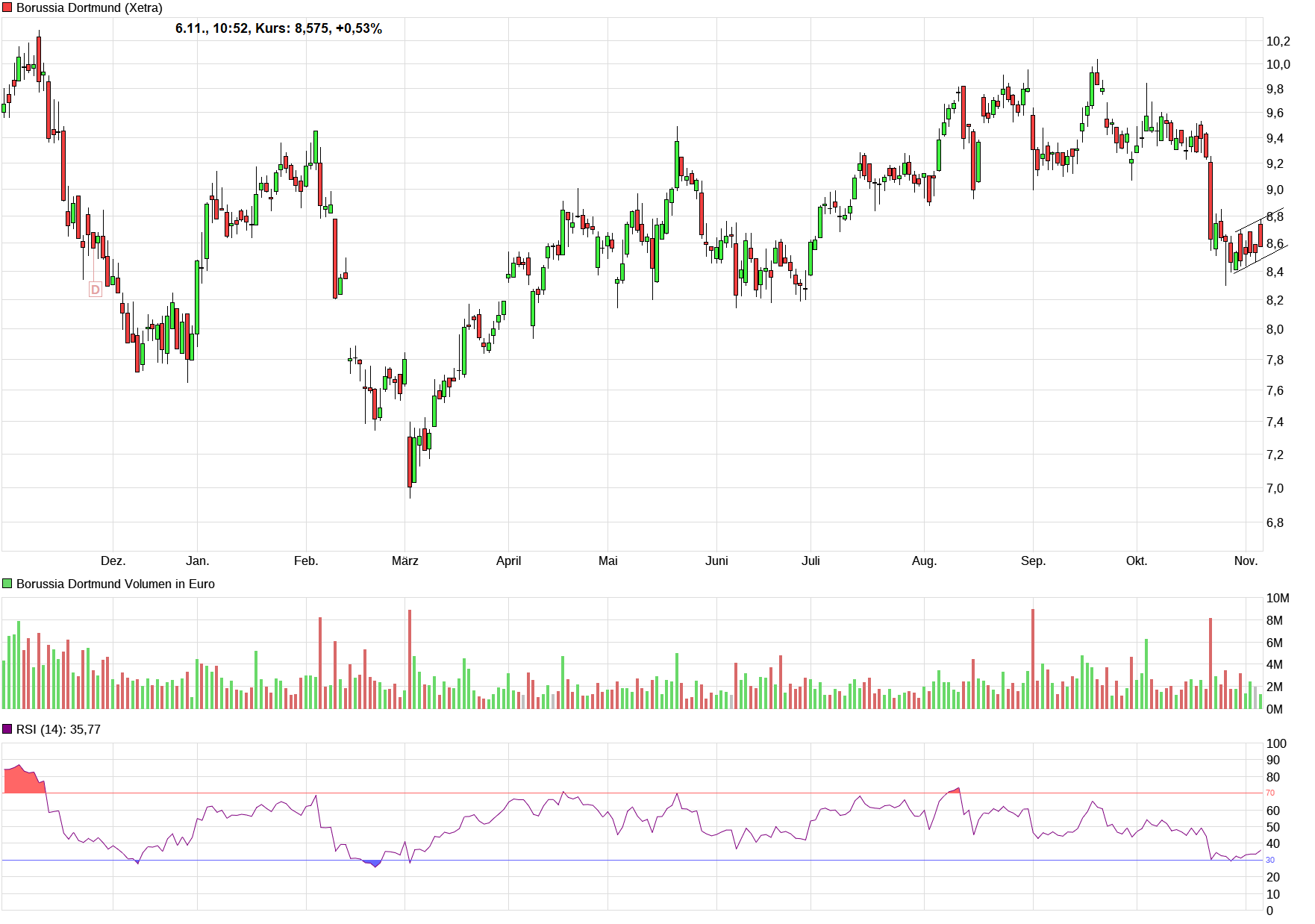Click the '10,0' price axis value

1278,64
